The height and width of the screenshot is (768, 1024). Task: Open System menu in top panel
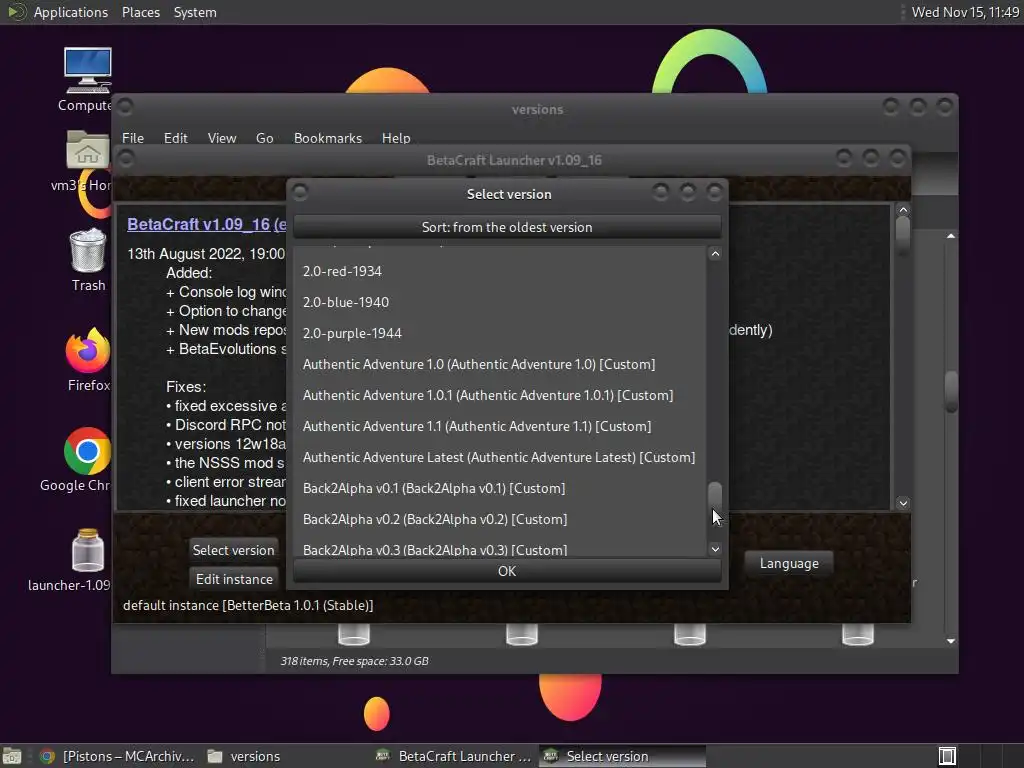195,12
